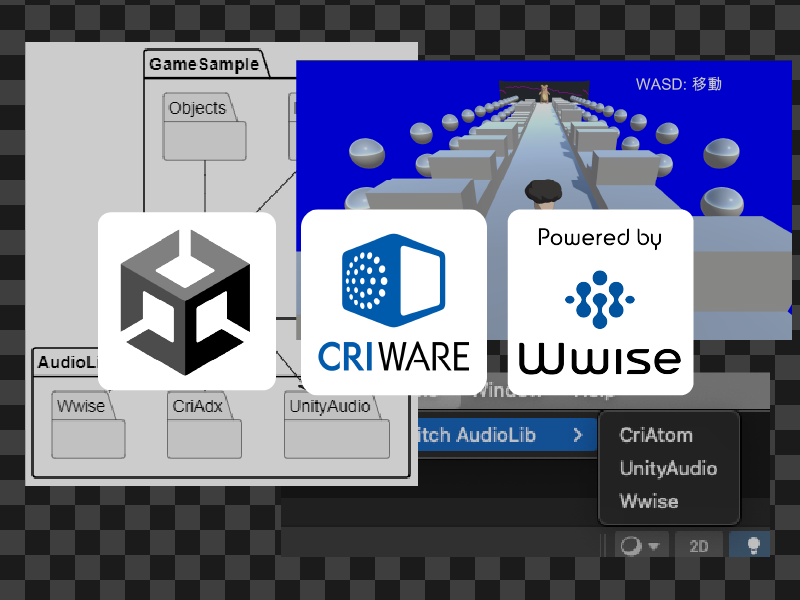800x600 pixels.
Task: Choose Wwise from the AudioLib submenu
Action: tap(648, 501)
